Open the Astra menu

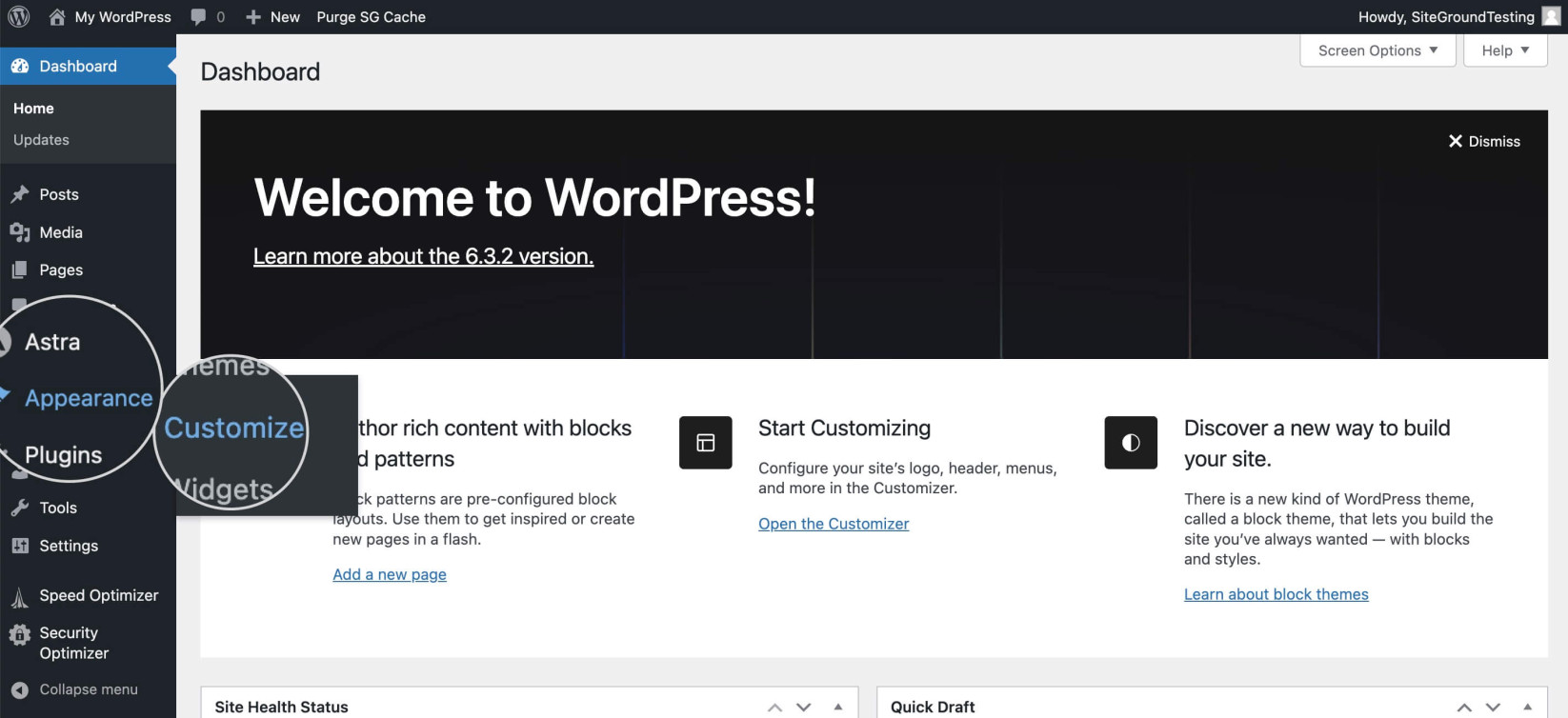point(53,342)
